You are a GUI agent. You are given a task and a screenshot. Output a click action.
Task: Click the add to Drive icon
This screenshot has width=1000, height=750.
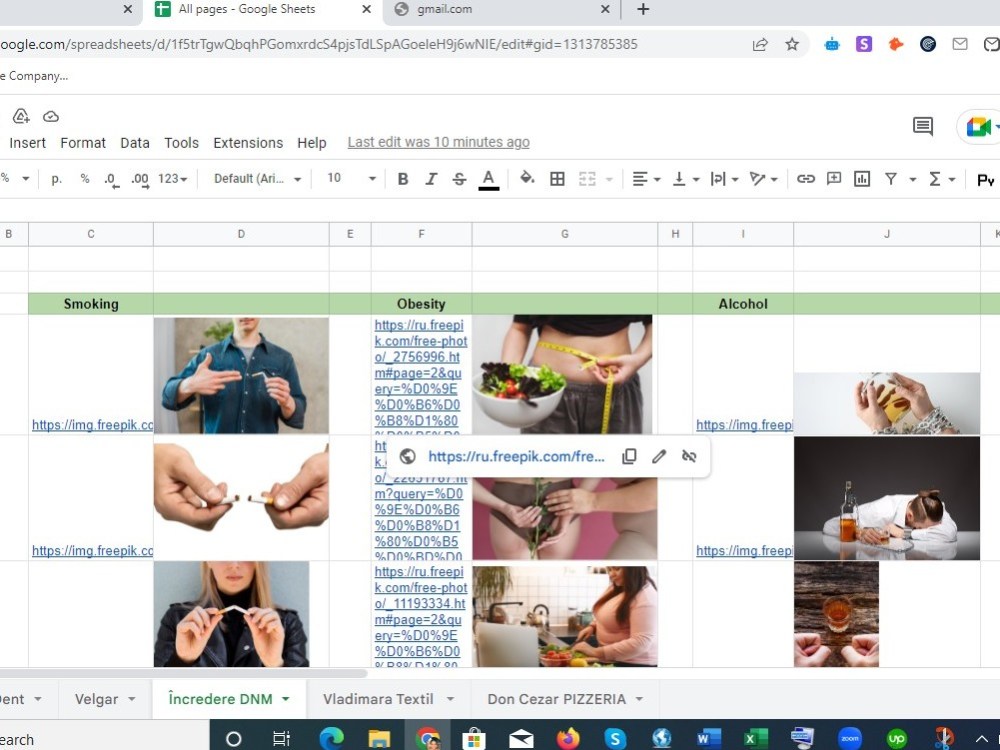coord(21,116)
